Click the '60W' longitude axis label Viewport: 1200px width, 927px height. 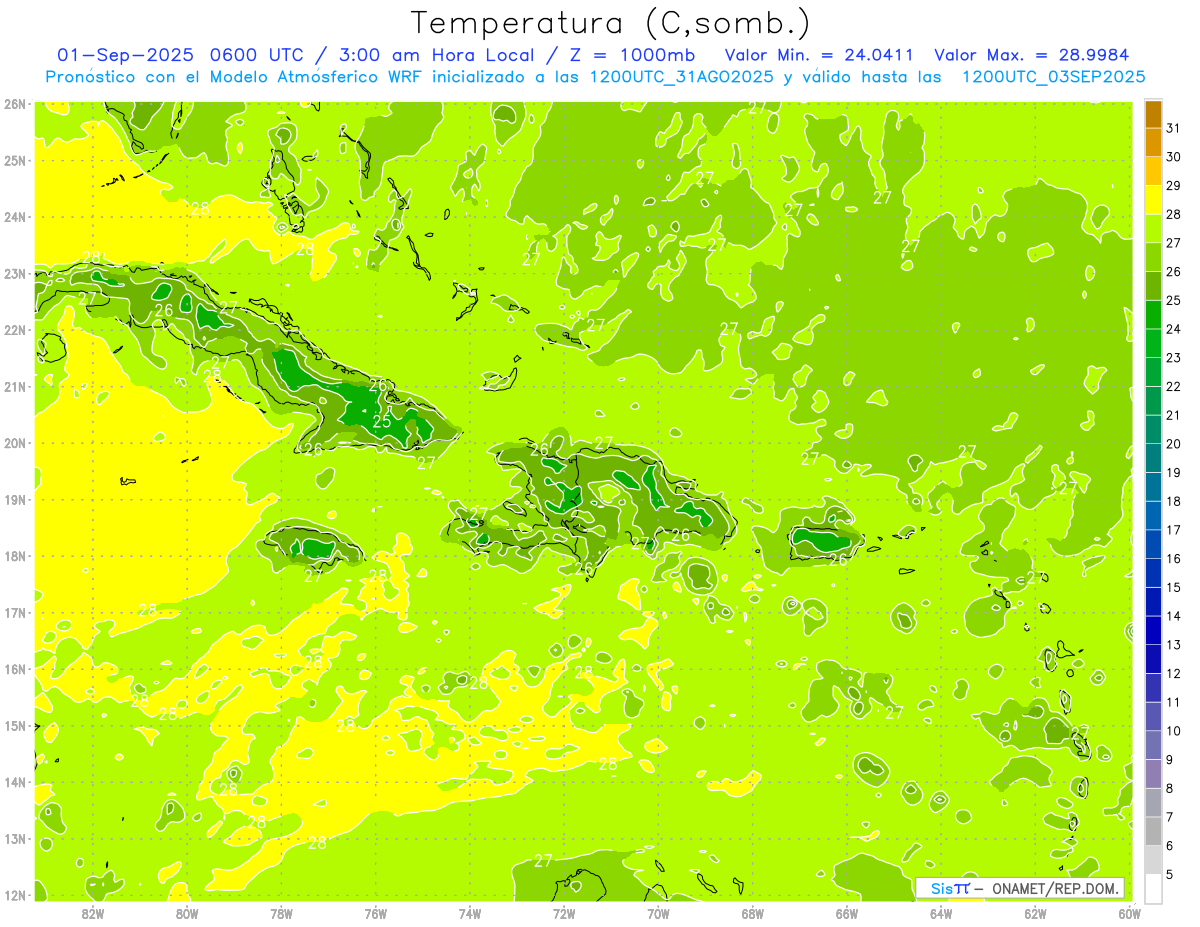pyautogui.click(x=1129, y=913)
